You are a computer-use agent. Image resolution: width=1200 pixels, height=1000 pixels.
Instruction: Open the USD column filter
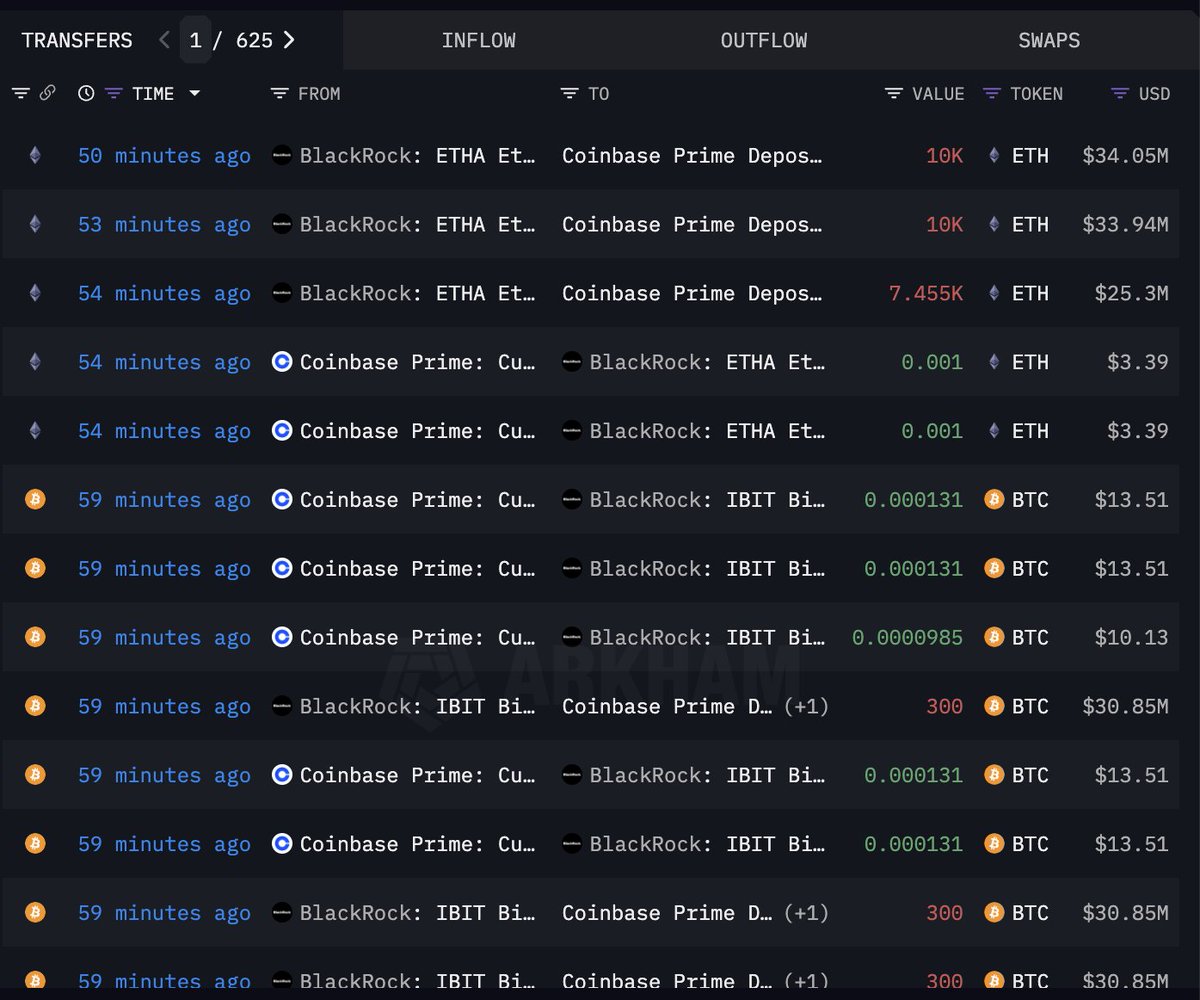point(1120,93)
